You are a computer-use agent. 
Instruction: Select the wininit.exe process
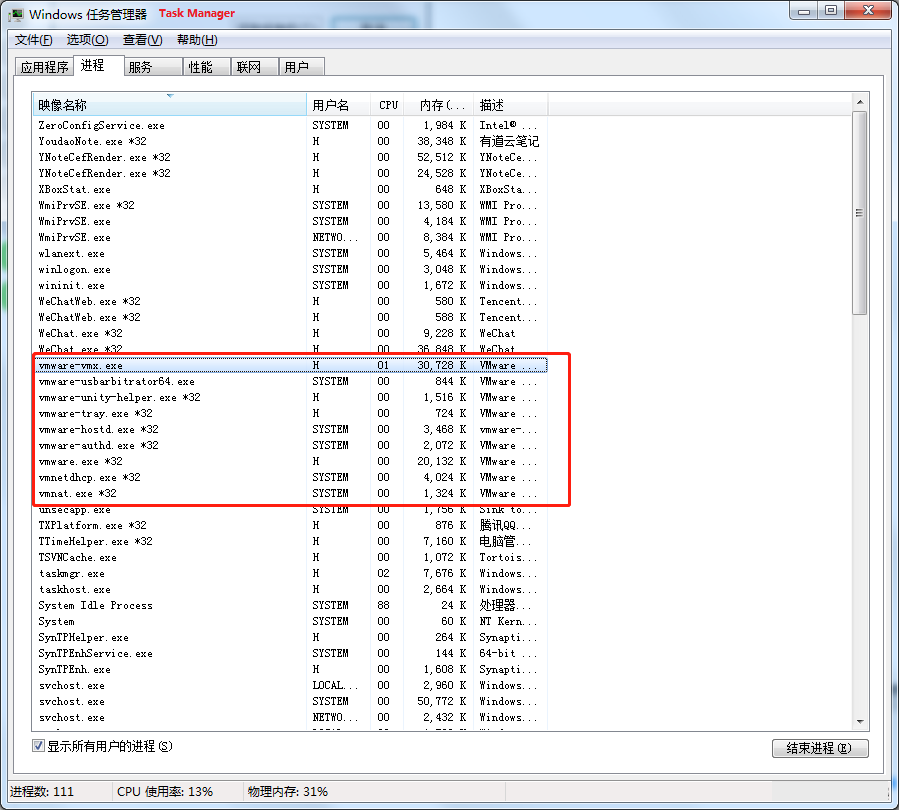(x=290, y=285)
